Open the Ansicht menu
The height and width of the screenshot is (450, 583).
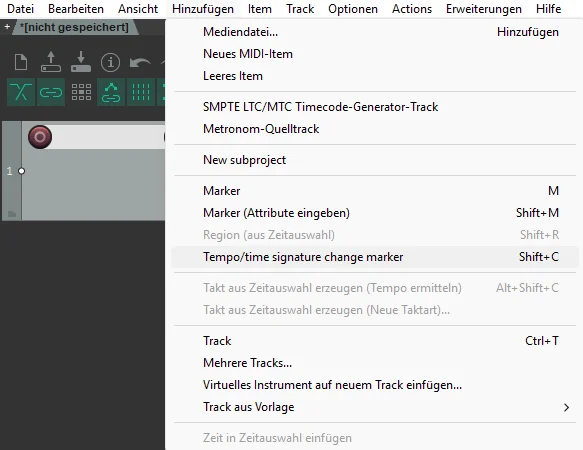[x=138, y=9]
